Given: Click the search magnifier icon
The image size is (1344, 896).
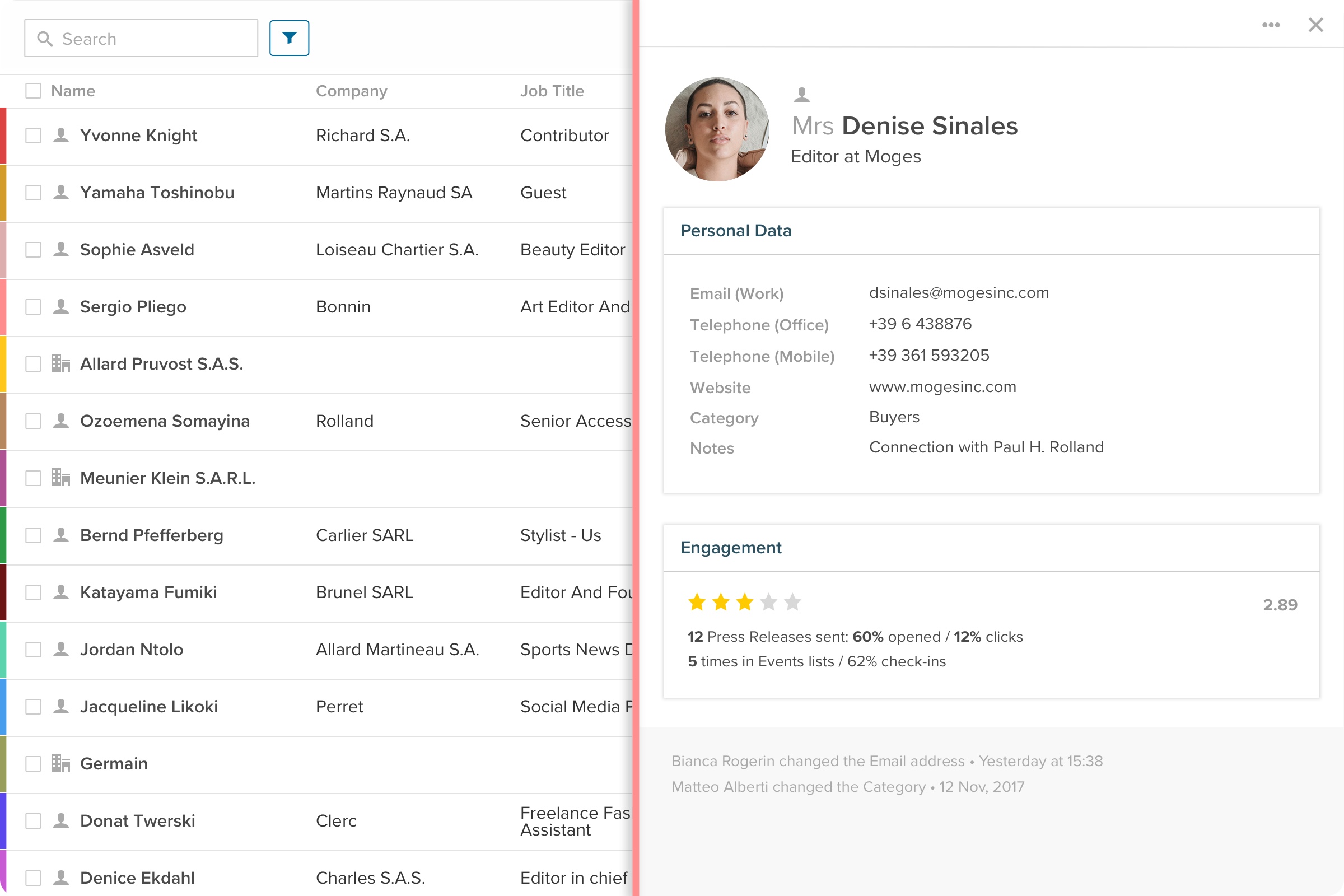Looking at the screenshot, I should [x=45, y=39].
